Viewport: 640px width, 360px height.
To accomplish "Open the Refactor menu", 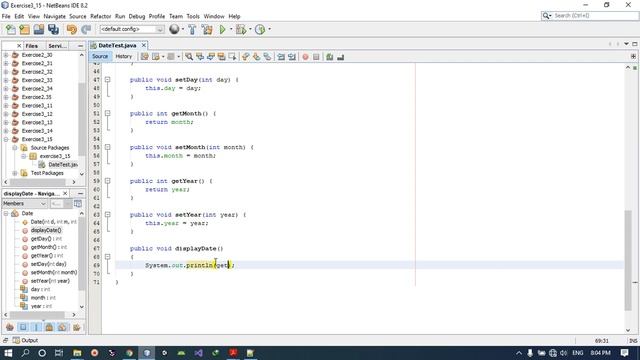I will 100,16.
